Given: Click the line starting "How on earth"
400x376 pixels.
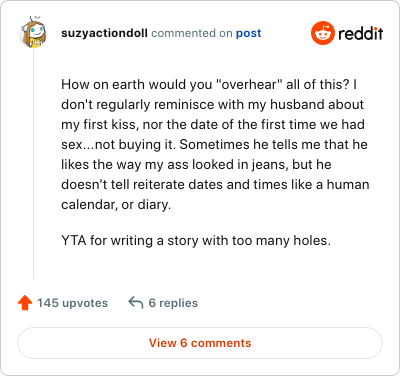Looking at the screenshot, I should pos(209,85).
